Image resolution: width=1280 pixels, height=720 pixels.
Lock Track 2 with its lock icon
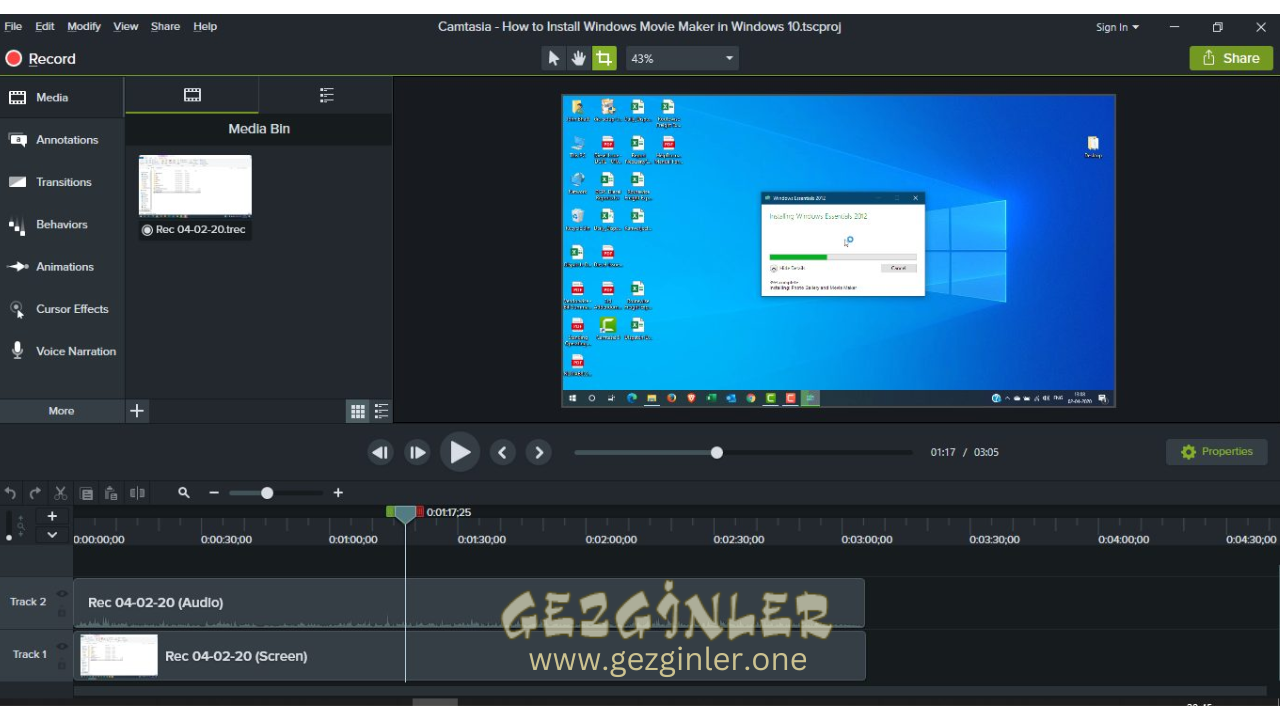(62, 613)
